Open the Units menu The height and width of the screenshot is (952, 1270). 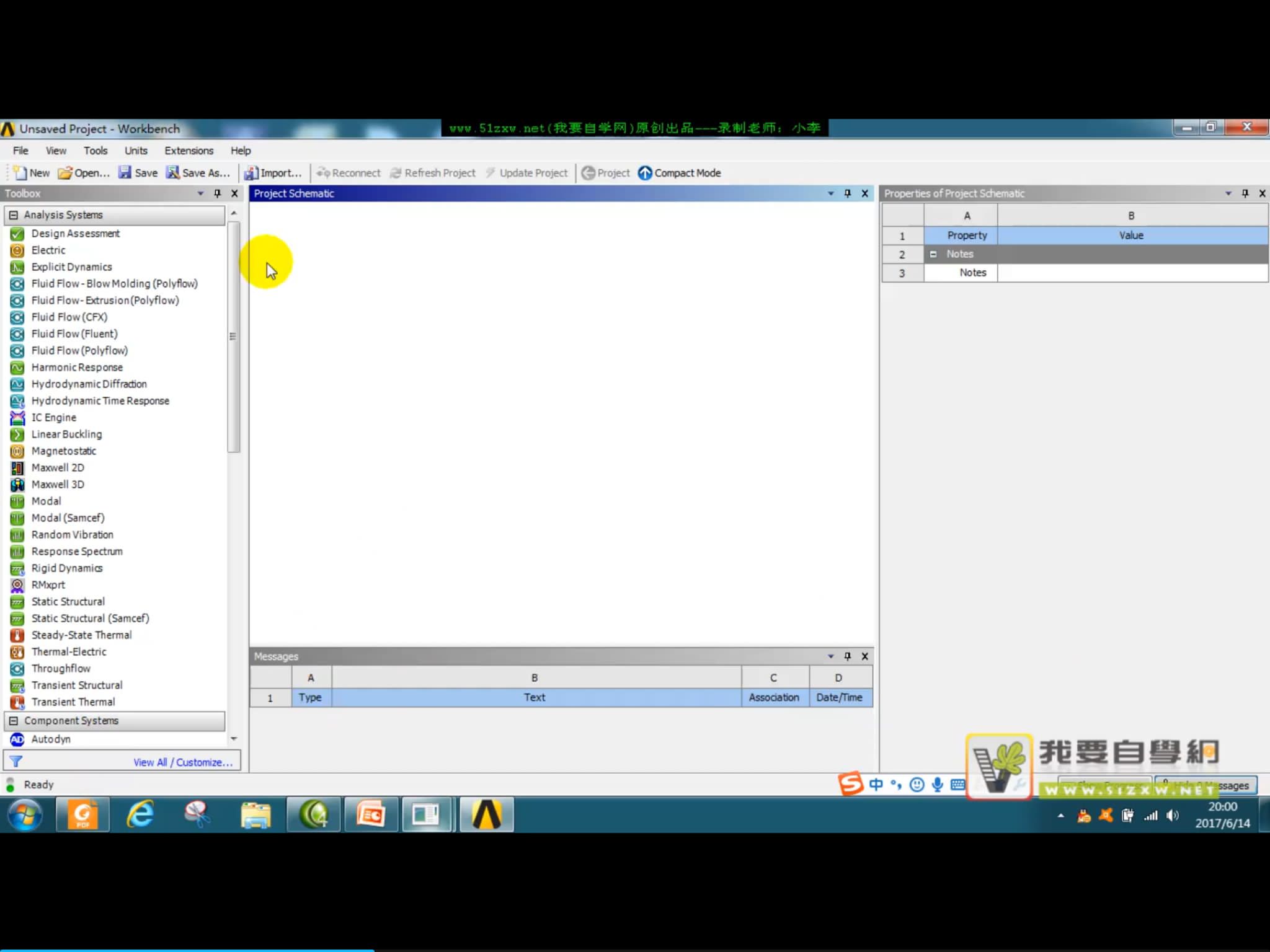coord(135,150)
